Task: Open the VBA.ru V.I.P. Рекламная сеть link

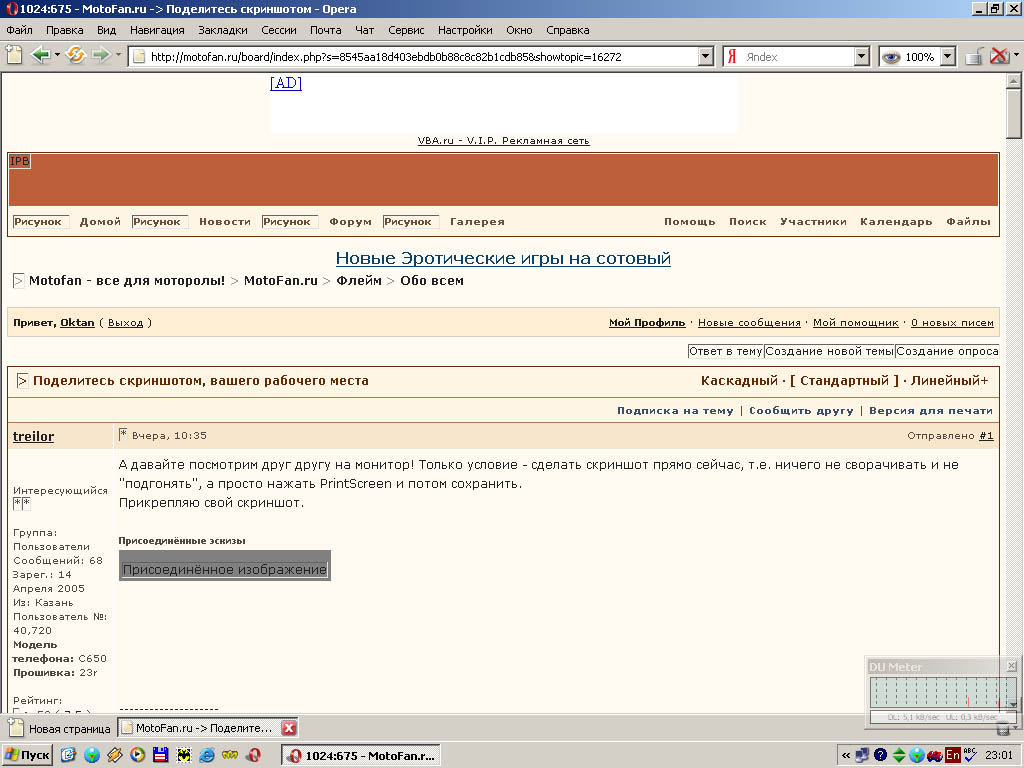Action: (504, 140)
